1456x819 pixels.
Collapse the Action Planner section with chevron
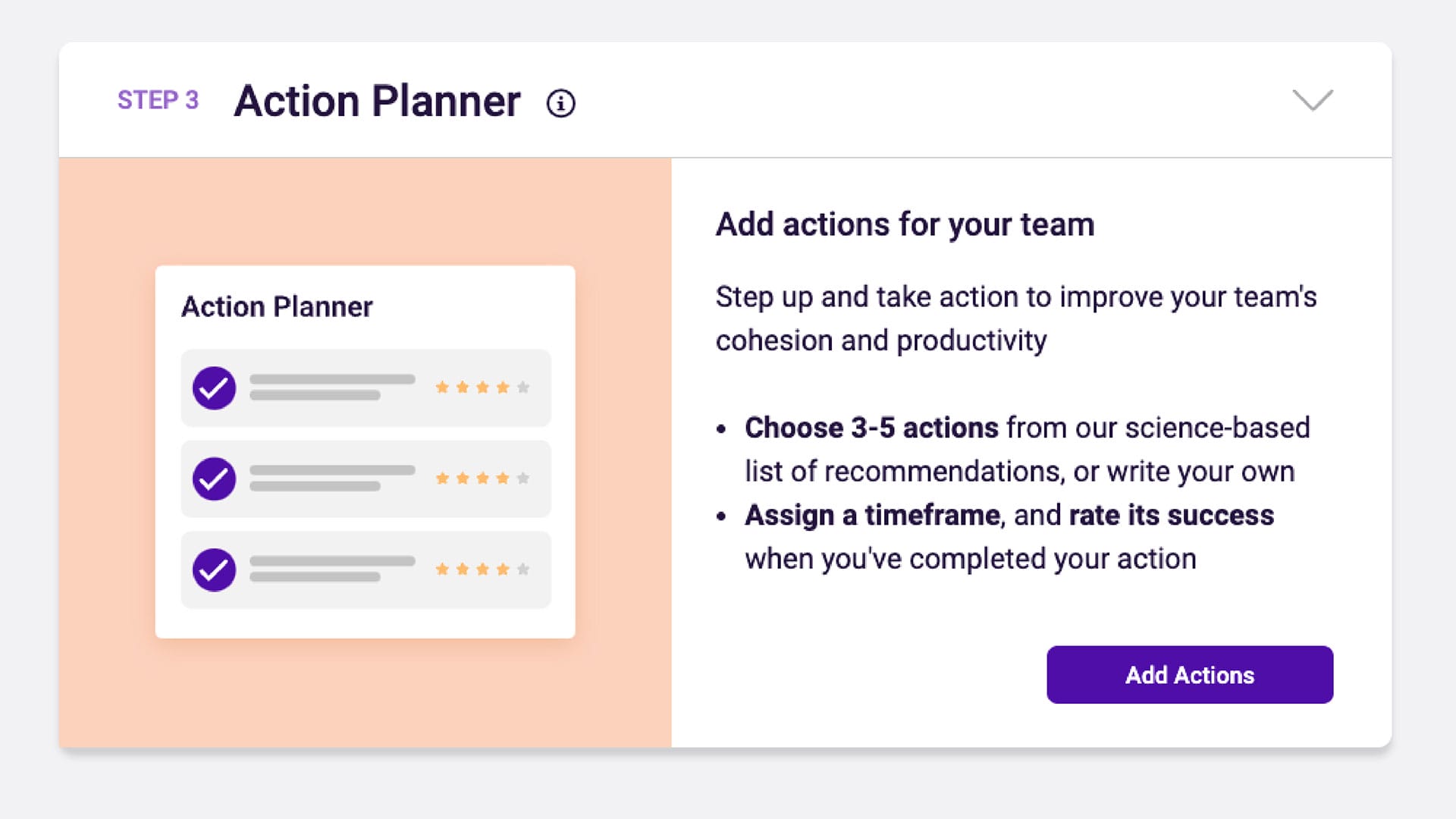click(x=1312, y=100)
